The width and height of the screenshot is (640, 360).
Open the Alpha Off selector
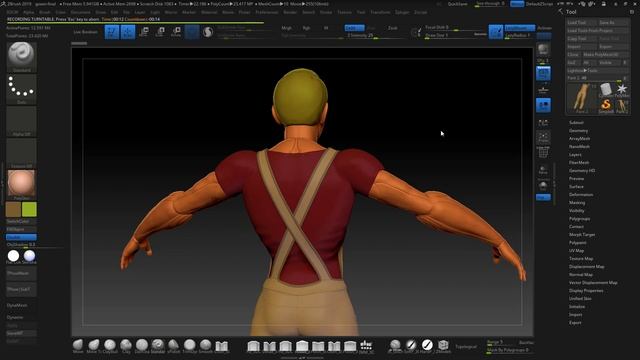click(22, 121)
